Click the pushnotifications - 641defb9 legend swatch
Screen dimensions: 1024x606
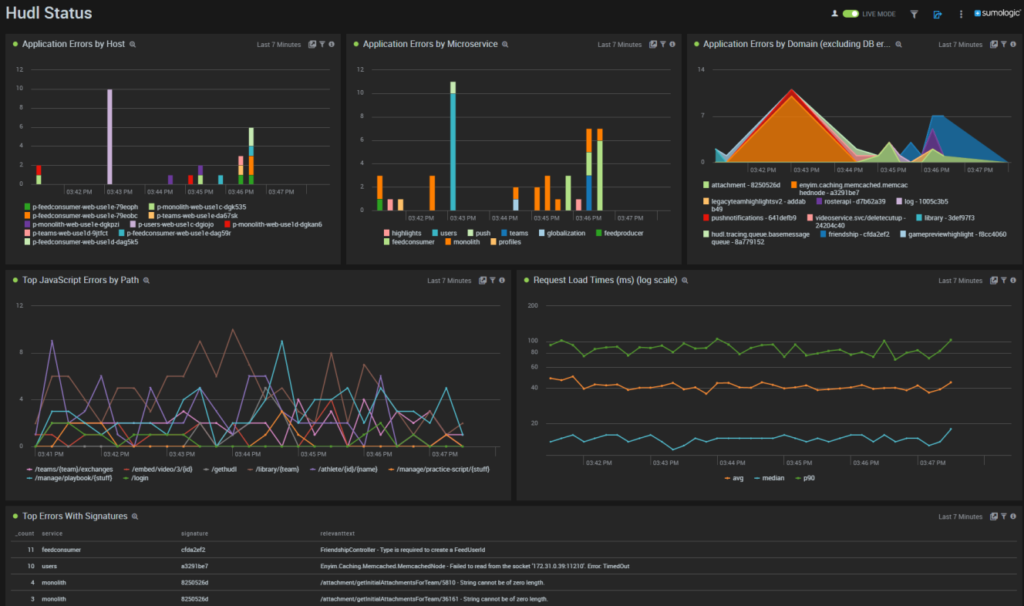click(706, 218)
